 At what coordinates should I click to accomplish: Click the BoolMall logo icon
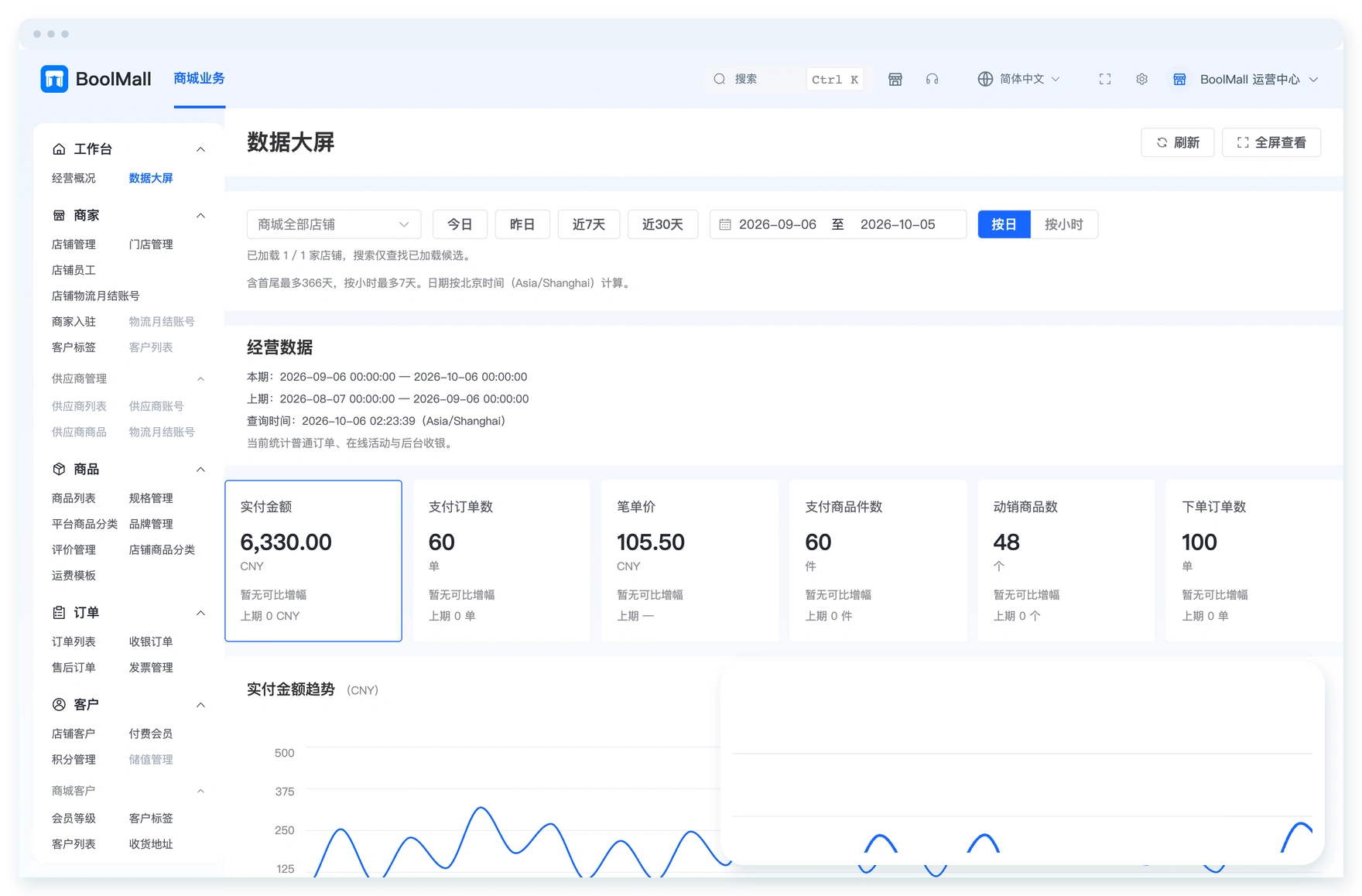coord(54,79)
